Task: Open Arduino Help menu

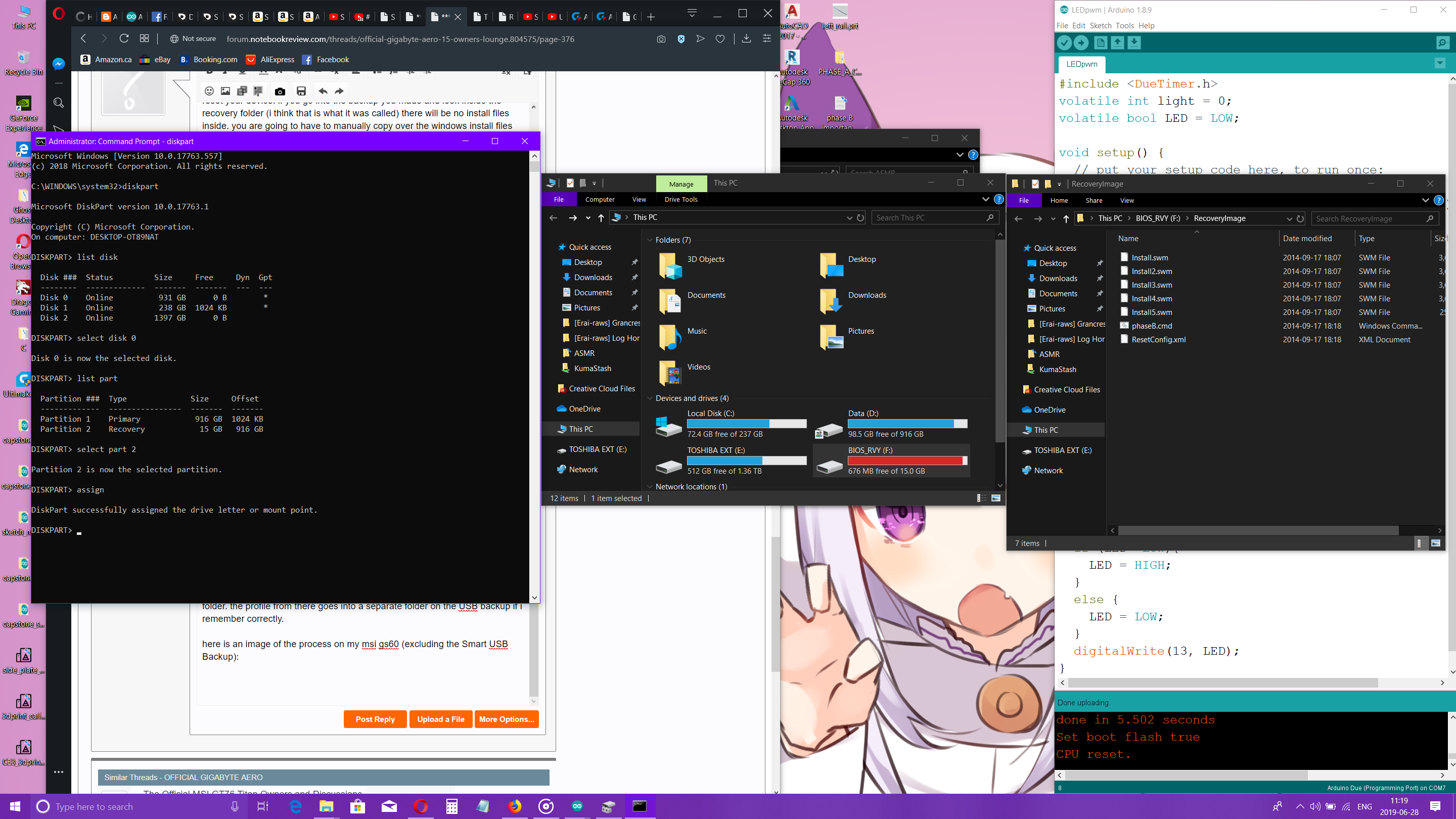Action: pos(1146,25)
